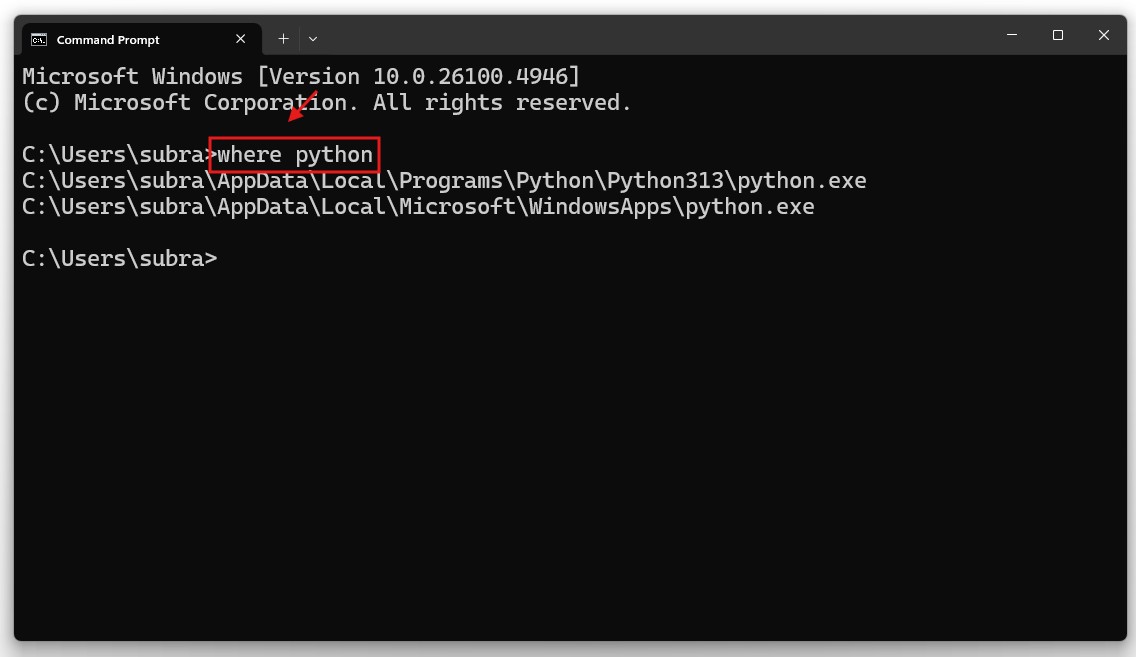Click the Microsoft Windows version line
Viewport: 1136px width, 657px height.
pyautogui.click(x=300, y=77)
